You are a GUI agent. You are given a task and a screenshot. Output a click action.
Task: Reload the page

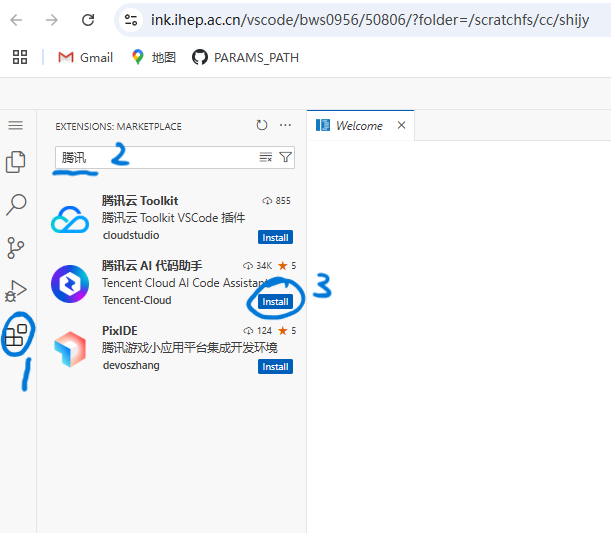[x=88, y=20]
